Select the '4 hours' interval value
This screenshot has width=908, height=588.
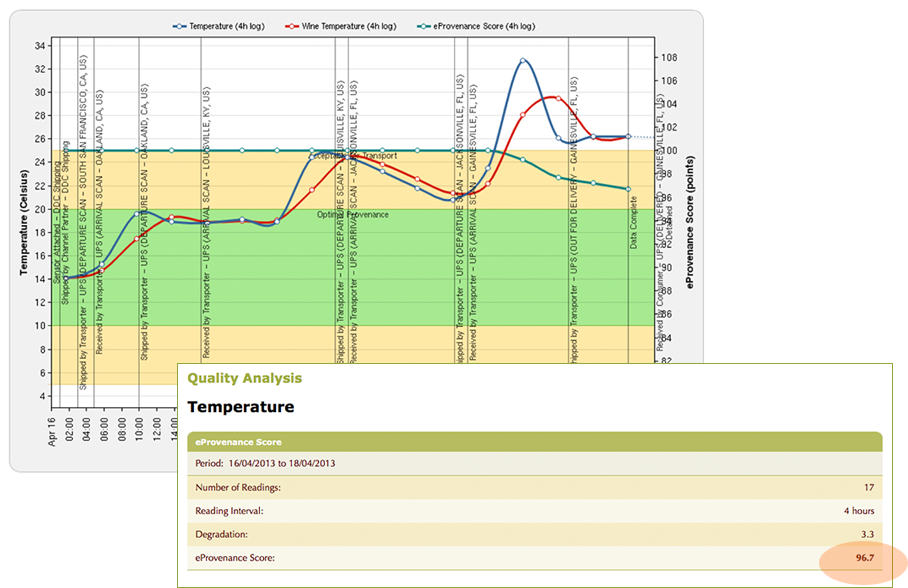coord(859,511)
